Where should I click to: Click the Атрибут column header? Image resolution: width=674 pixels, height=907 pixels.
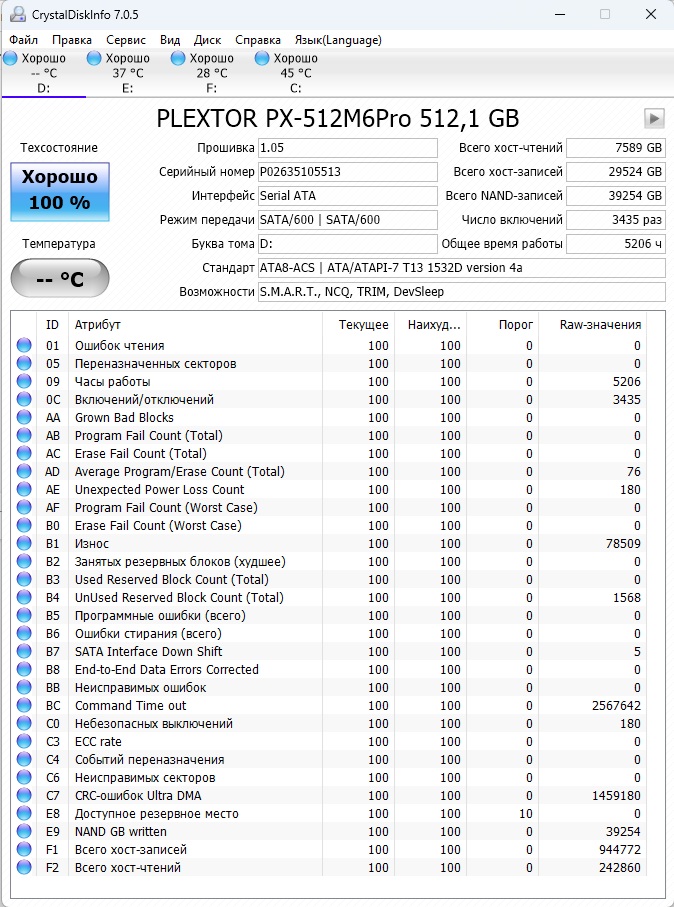pyautogui.click(x=195, y=325)
